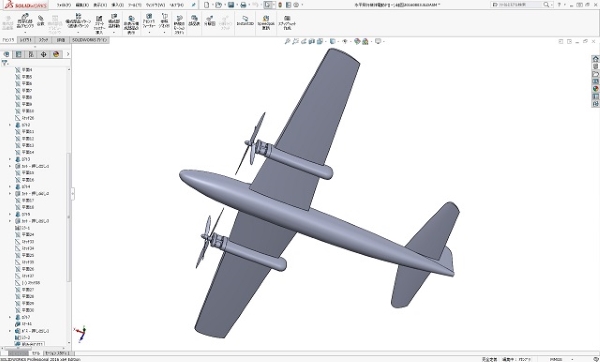
Task: Click the Exploded View tool in ribbon
Action: [210, 21]
